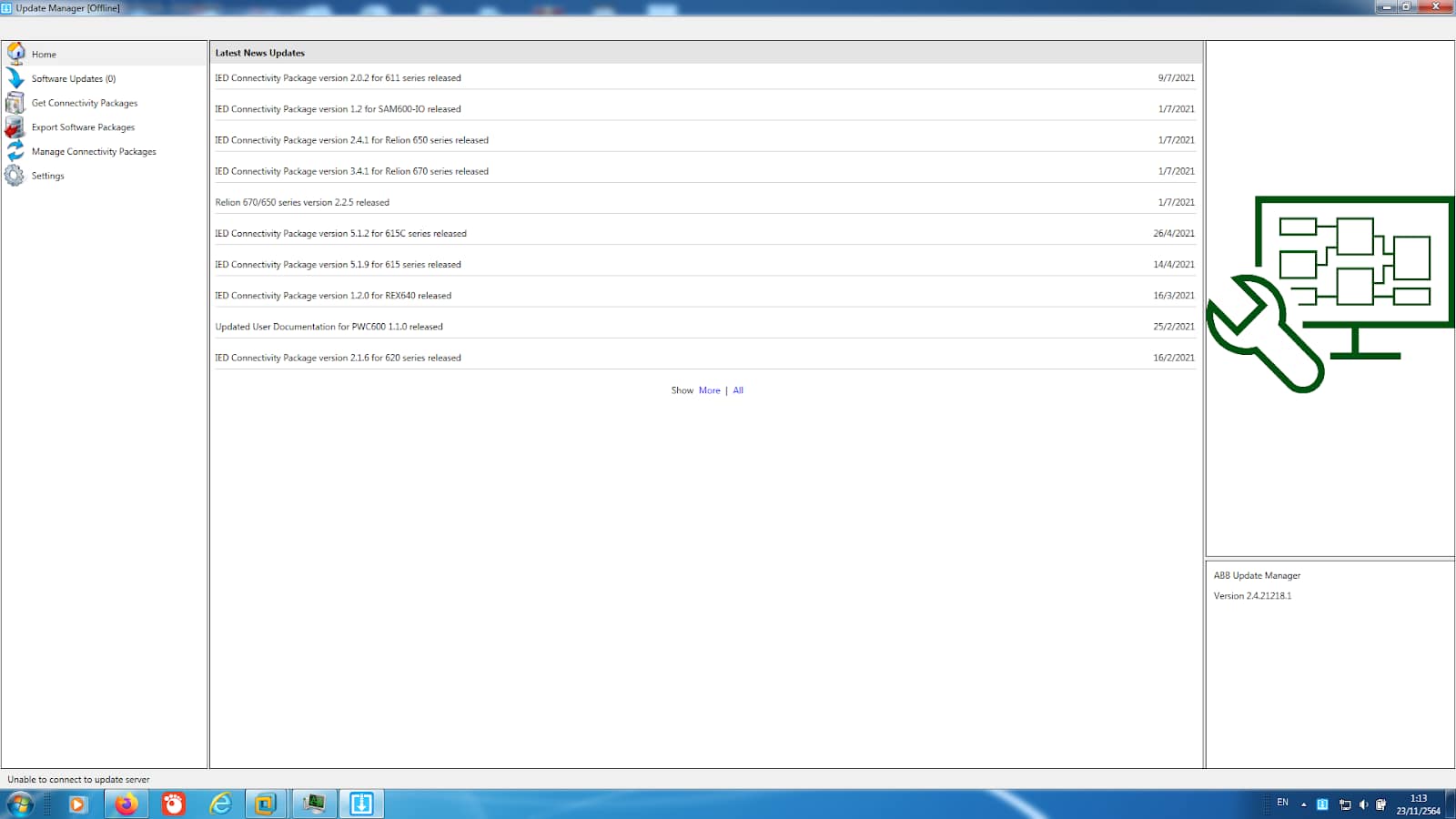Open Internet Explorer from the taskbar
This screenshot has height=819, width=1456.
(220, 804)
